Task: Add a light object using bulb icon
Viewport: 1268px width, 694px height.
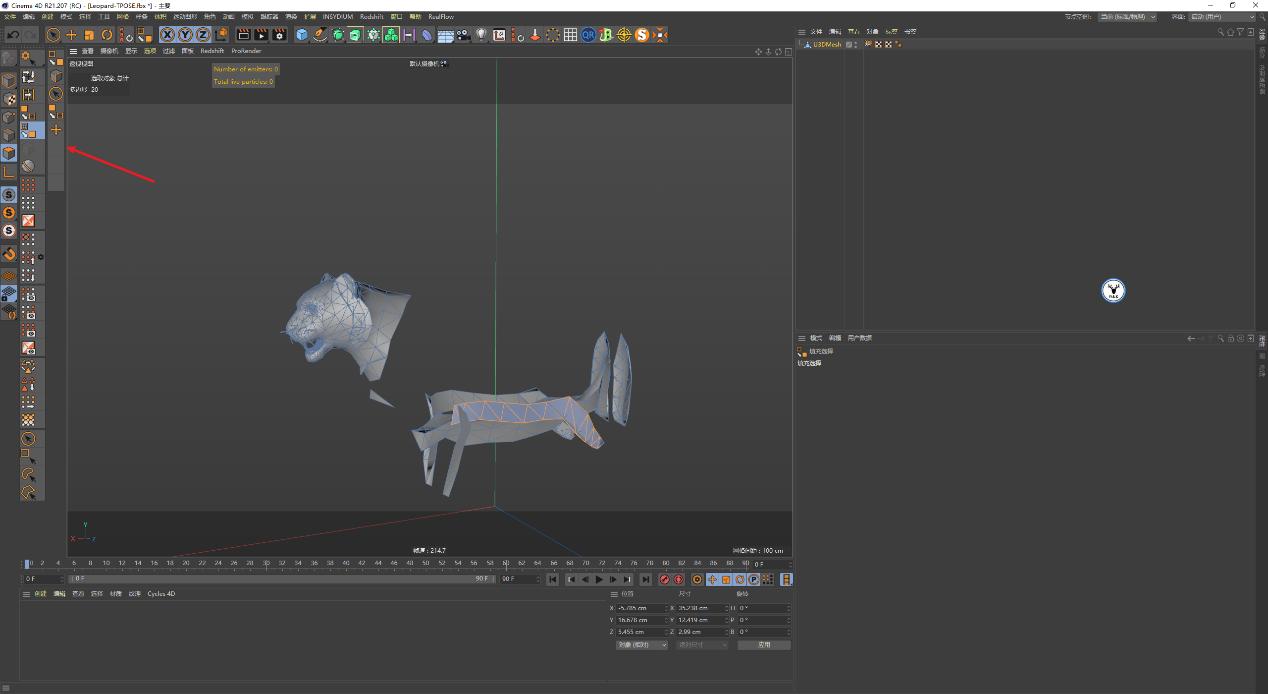Action: pos(481,35)
